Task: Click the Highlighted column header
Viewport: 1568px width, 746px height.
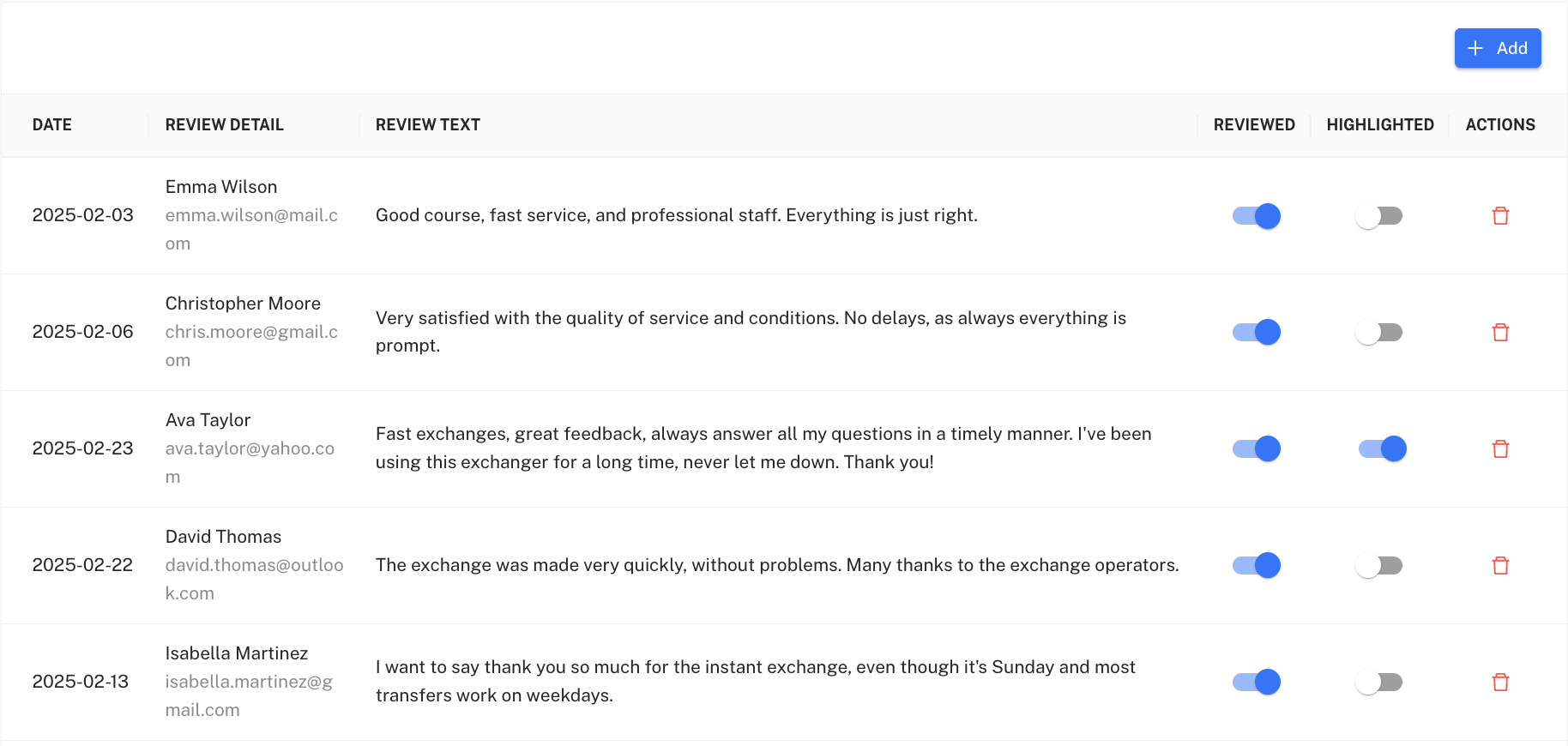Action: click(1379, 124)
